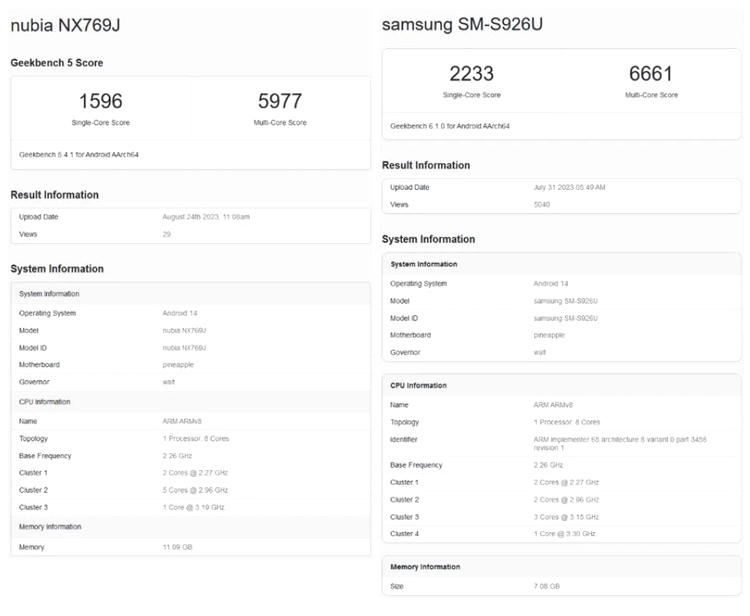Click the views count 5040
This screenshot has height=616, width=750.
pyautogui.click(x=541, y=204)
